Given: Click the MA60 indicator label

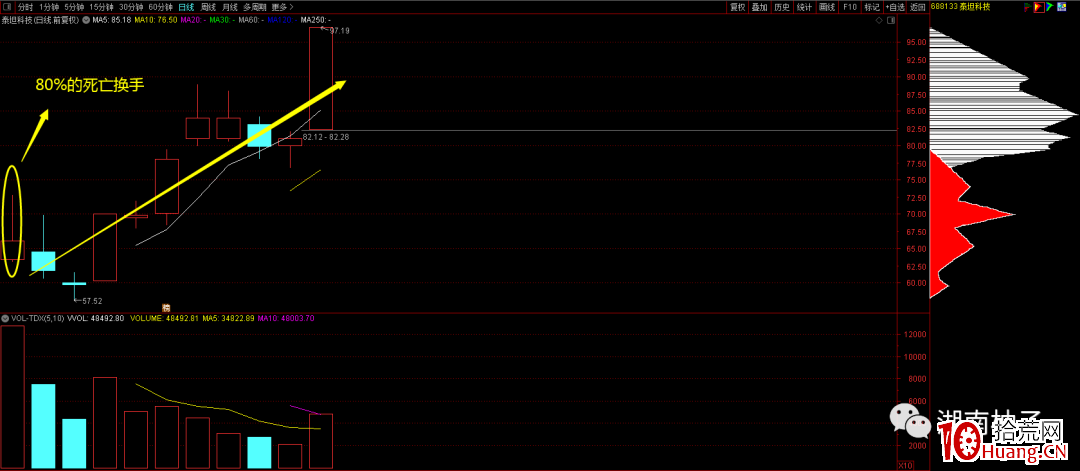Looking at the screenshot, I should [x=251, y=20].
